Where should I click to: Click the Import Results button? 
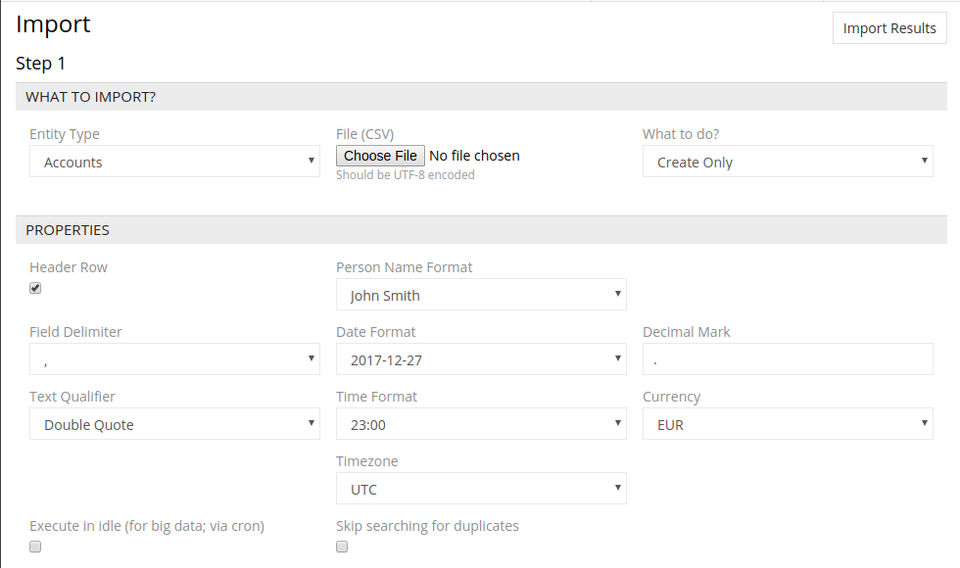point(889,28)
